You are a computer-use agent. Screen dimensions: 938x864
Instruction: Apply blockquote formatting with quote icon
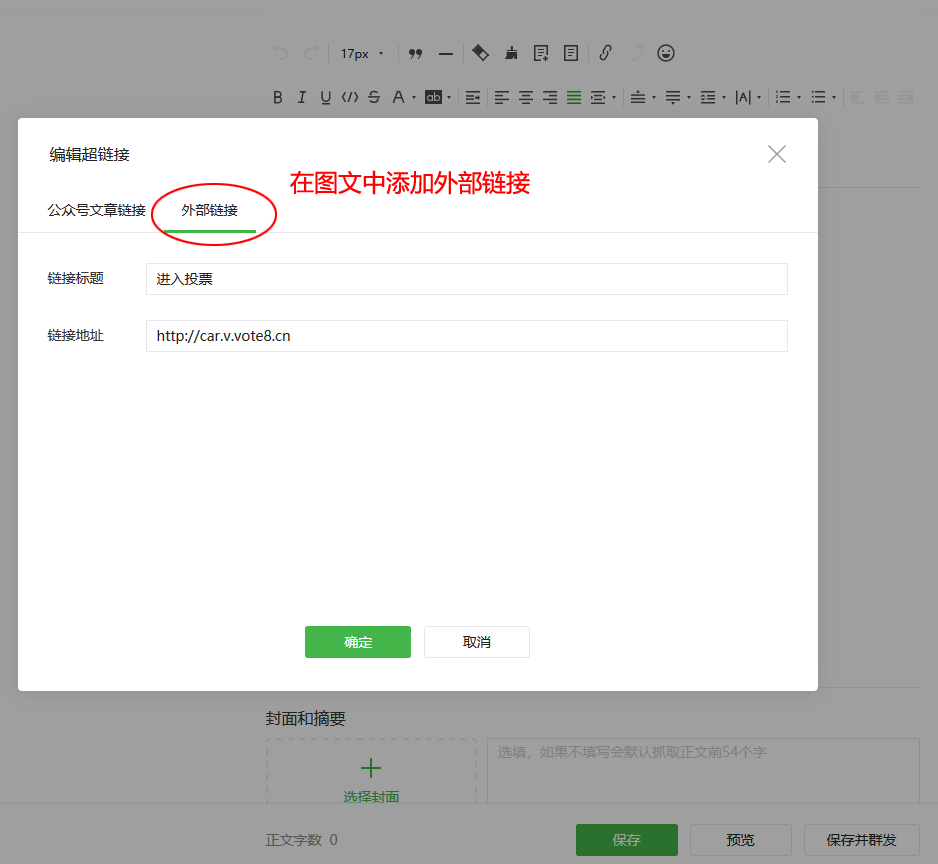[414, 53]
